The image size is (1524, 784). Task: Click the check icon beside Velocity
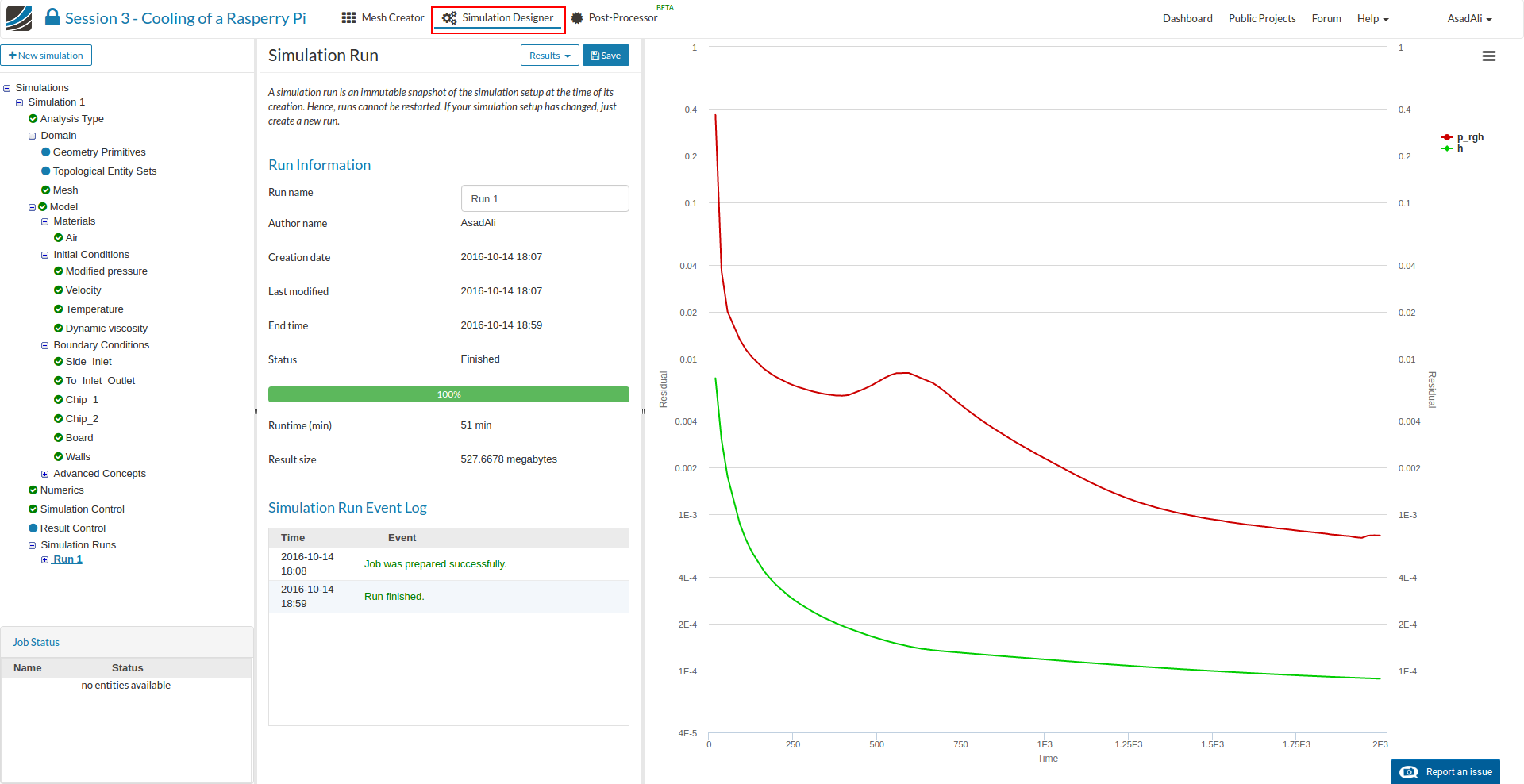(x=59, y=290)
